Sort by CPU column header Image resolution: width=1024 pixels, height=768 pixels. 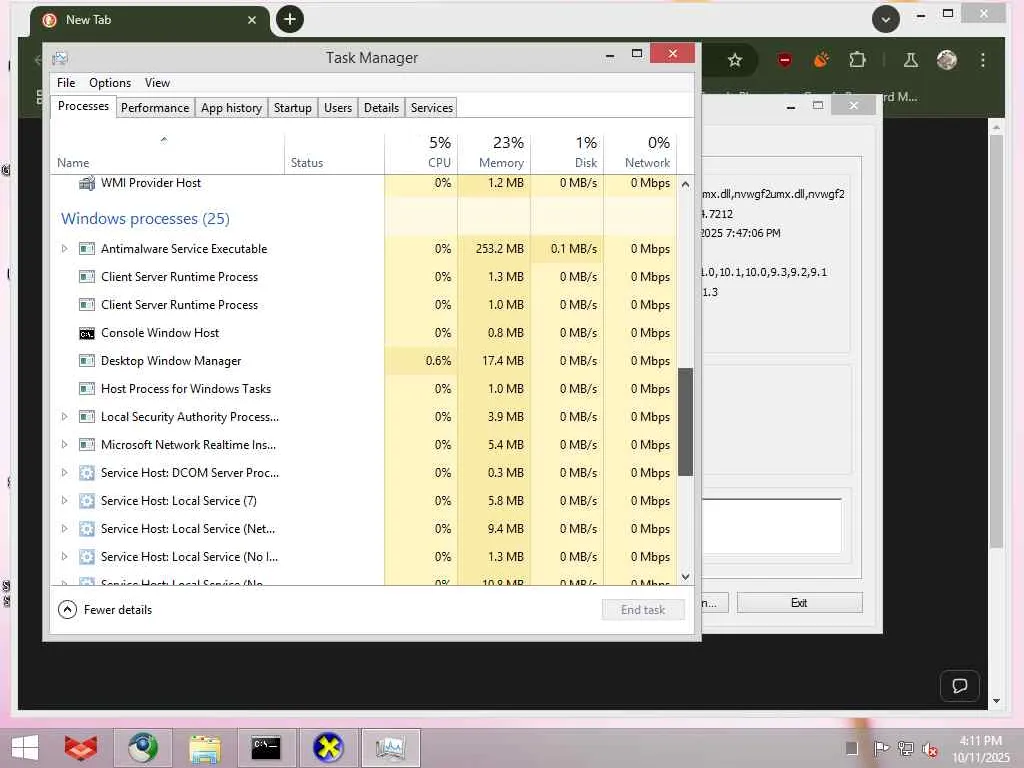421,154
